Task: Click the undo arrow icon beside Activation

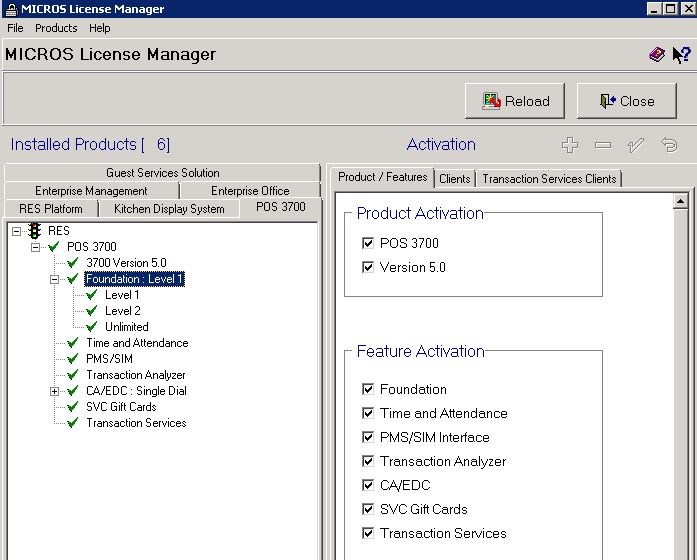Action: 669,145
